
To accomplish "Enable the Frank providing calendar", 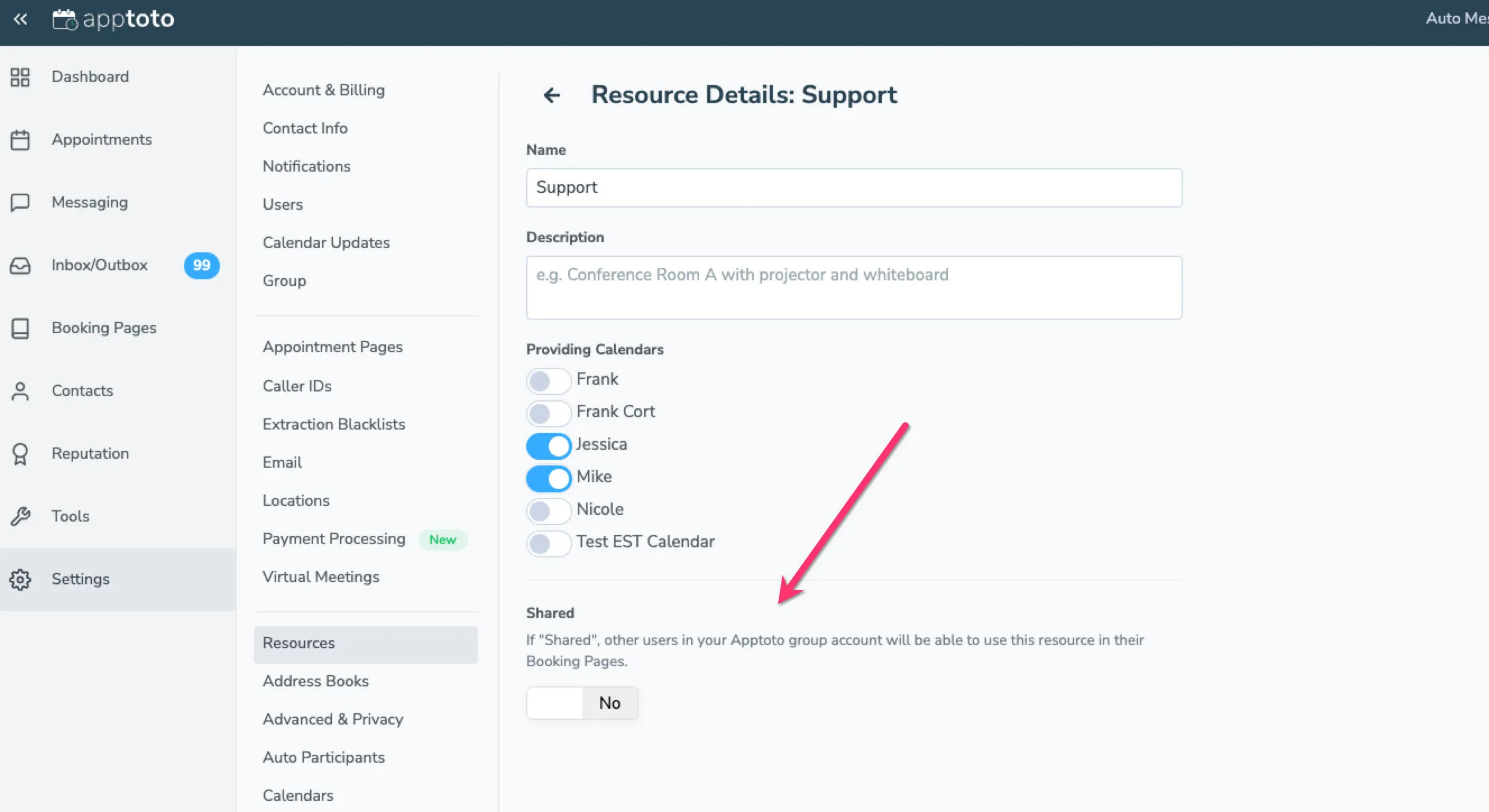I will 548,380.
